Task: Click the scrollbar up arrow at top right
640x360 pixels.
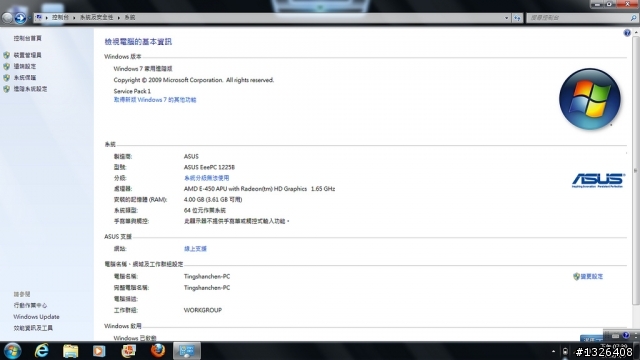Action: (x=636, y=32)
